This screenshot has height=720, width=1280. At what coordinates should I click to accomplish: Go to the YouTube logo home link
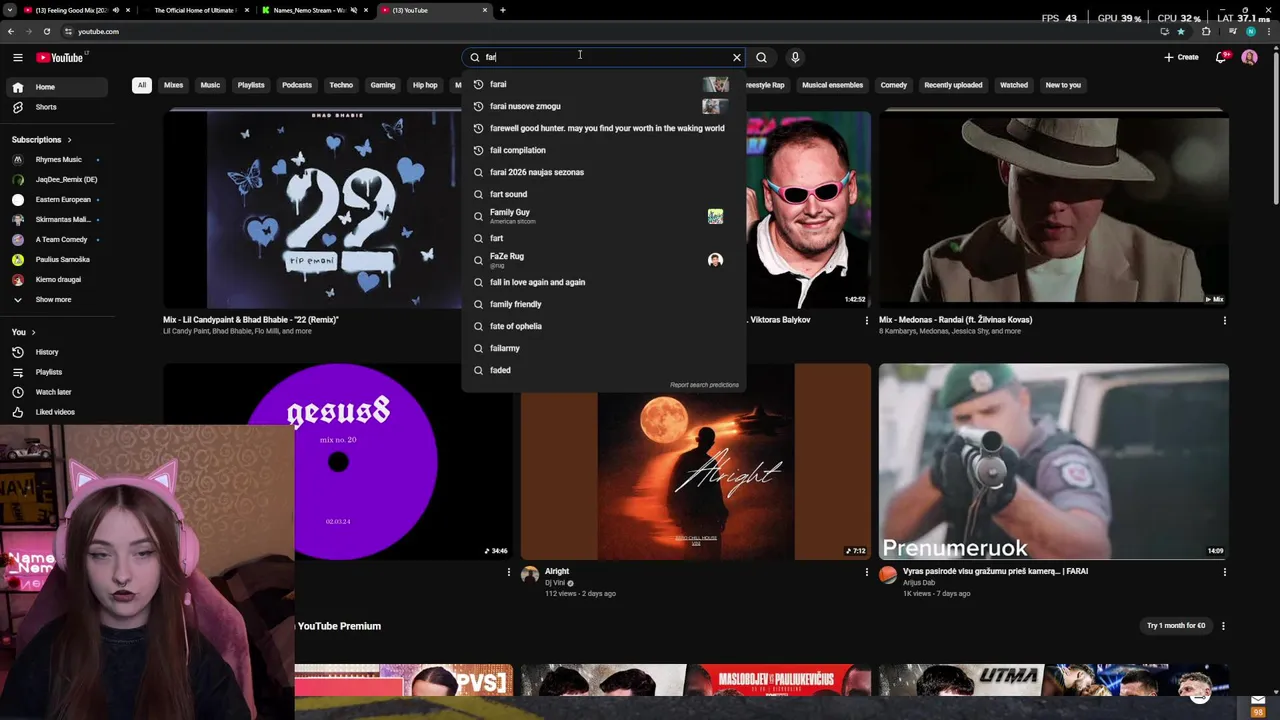pos(62,57)
